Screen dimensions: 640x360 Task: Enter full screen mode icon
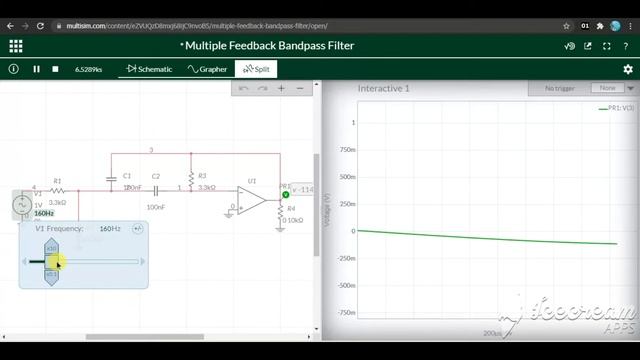tap(607, 46)
